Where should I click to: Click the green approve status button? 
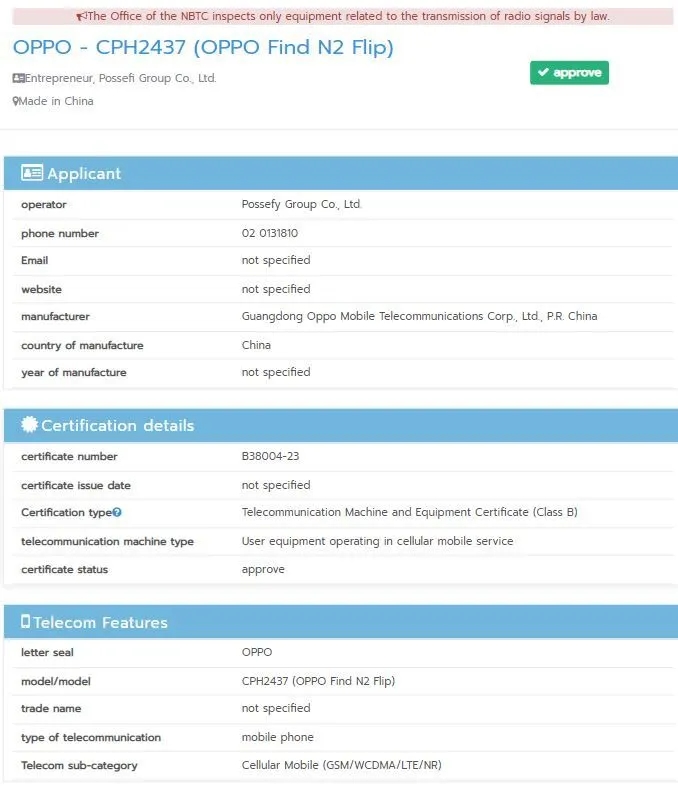coord(569,73)
